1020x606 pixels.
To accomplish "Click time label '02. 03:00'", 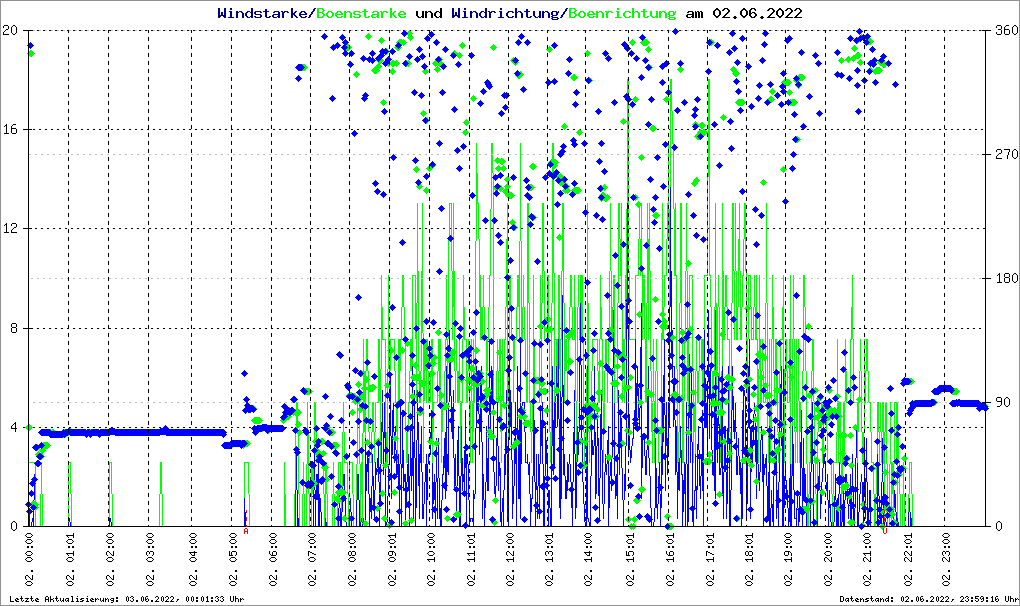I will 150,559.
